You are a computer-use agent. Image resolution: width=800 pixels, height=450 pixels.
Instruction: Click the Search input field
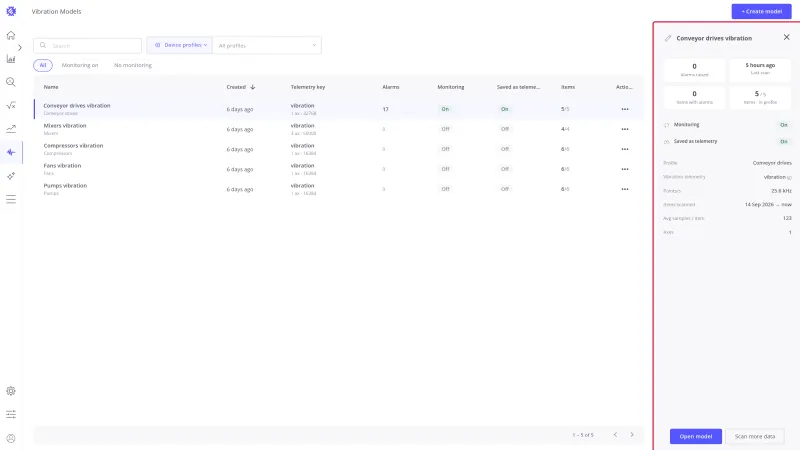pyautogui.click(x=87, y=45)
